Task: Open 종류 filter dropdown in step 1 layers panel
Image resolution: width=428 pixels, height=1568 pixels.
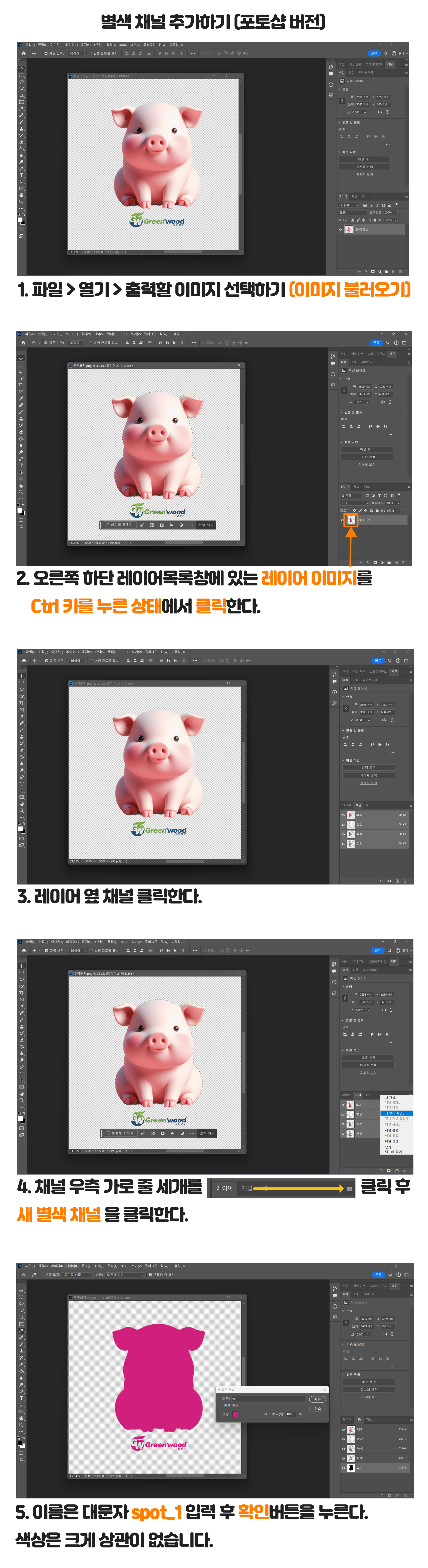Action: point(348,205)
